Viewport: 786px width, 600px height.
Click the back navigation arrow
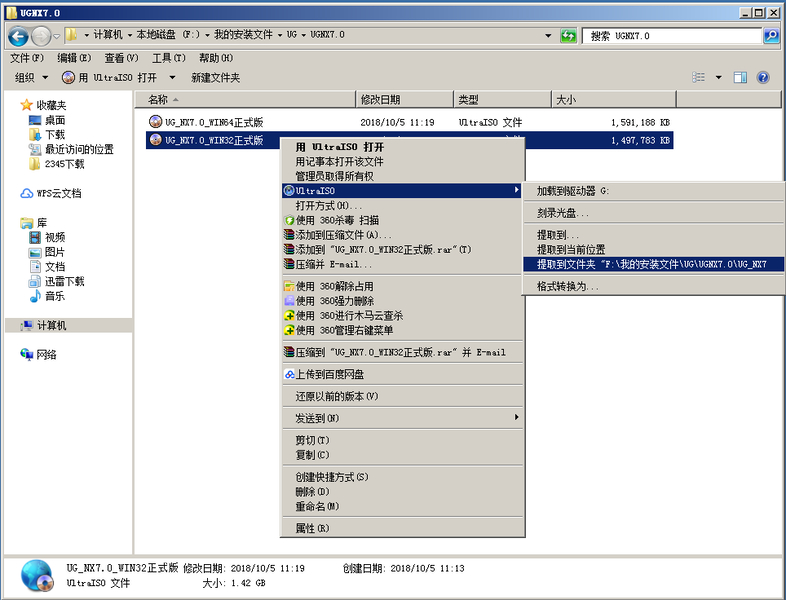point(19,36)
